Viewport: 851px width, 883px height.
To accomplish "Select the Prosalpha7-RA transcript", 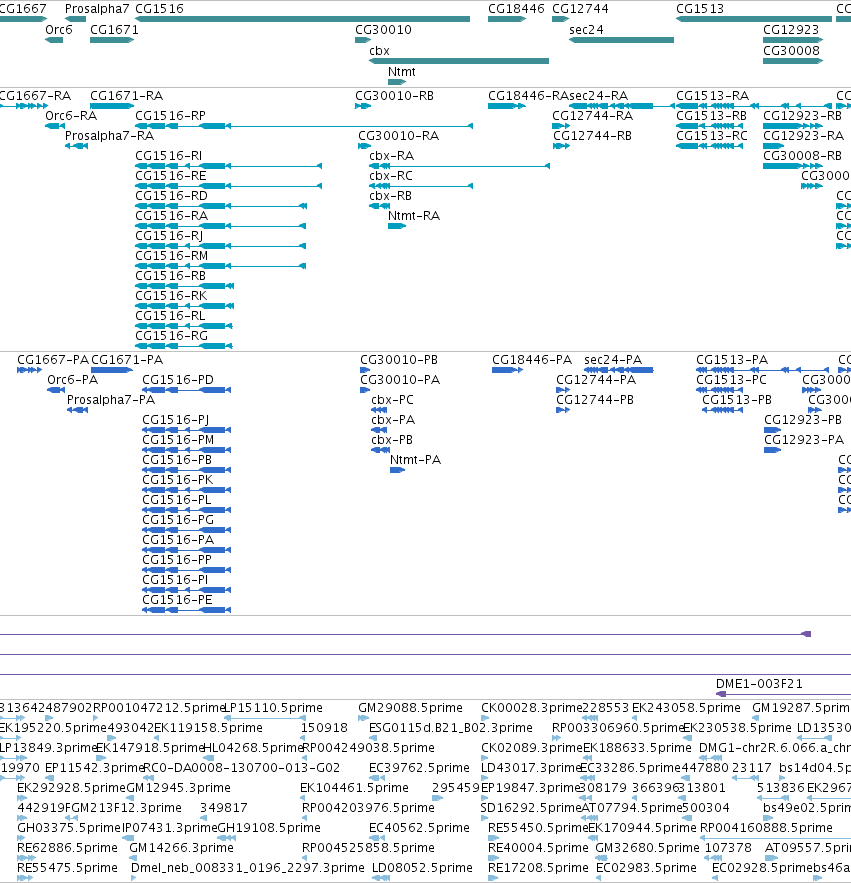I will 77,146.
